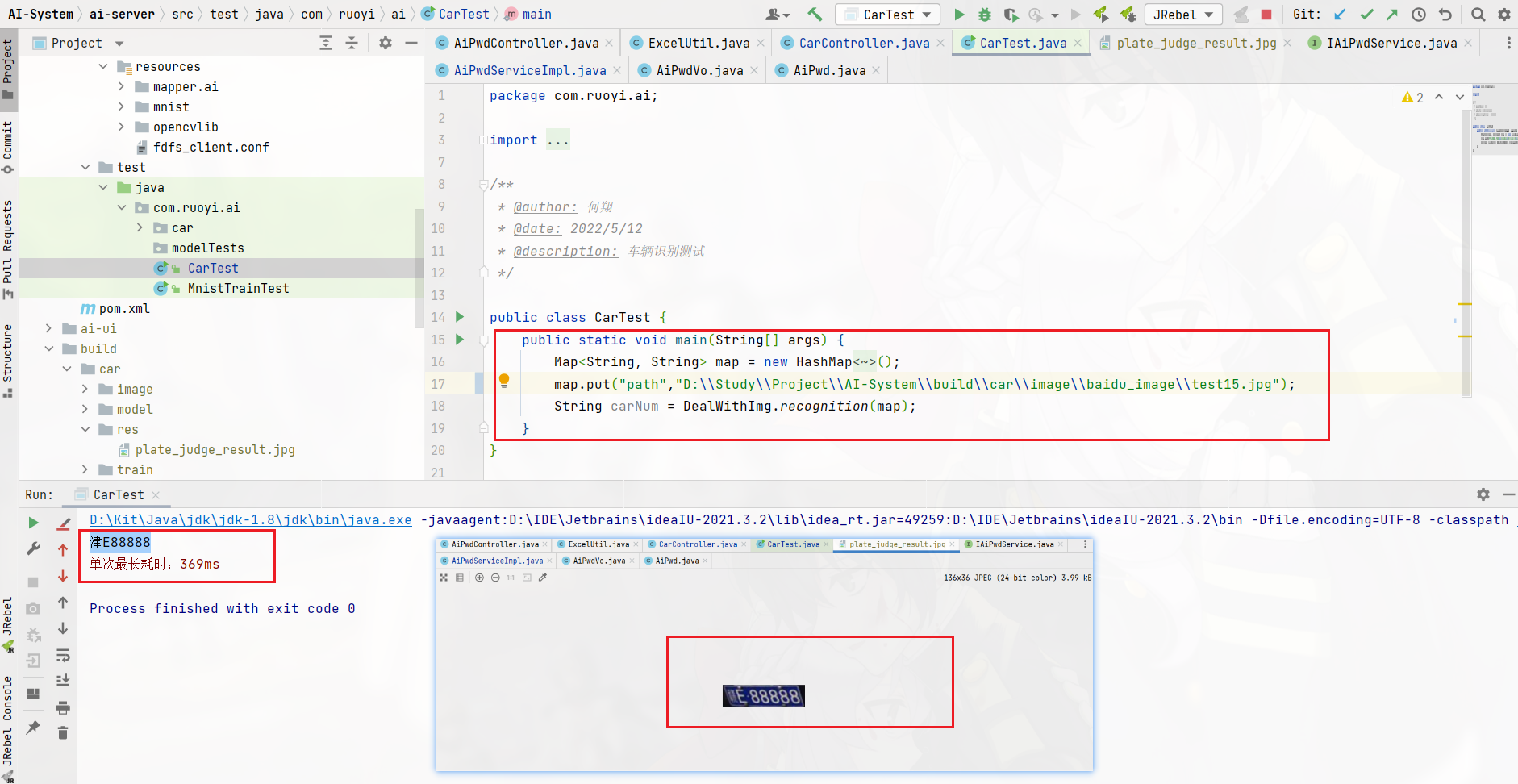Screen dimensions: 1518x784
Task: Run CarTest with the green Run button
Action: [x=959, y=15]
